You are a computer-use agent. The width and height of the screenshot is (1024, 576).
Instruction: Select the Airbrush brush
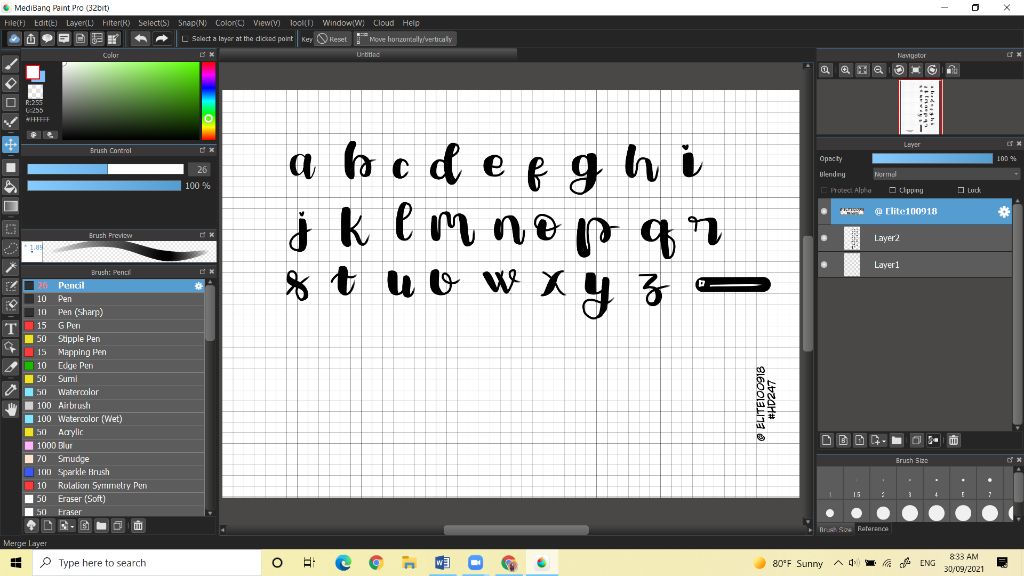click(114, 406)
